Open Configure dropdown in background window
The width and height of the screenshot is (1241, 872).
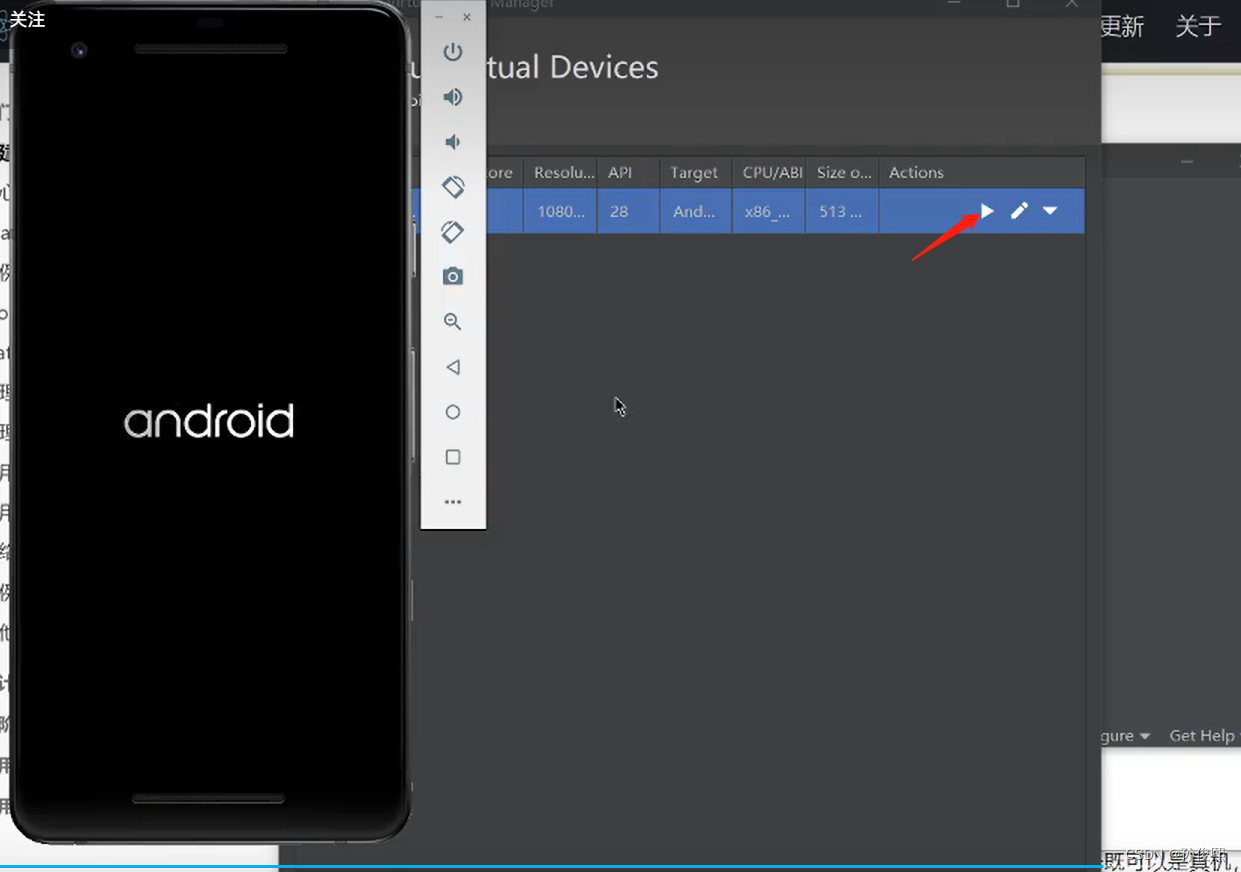[x=1125, y=736]
